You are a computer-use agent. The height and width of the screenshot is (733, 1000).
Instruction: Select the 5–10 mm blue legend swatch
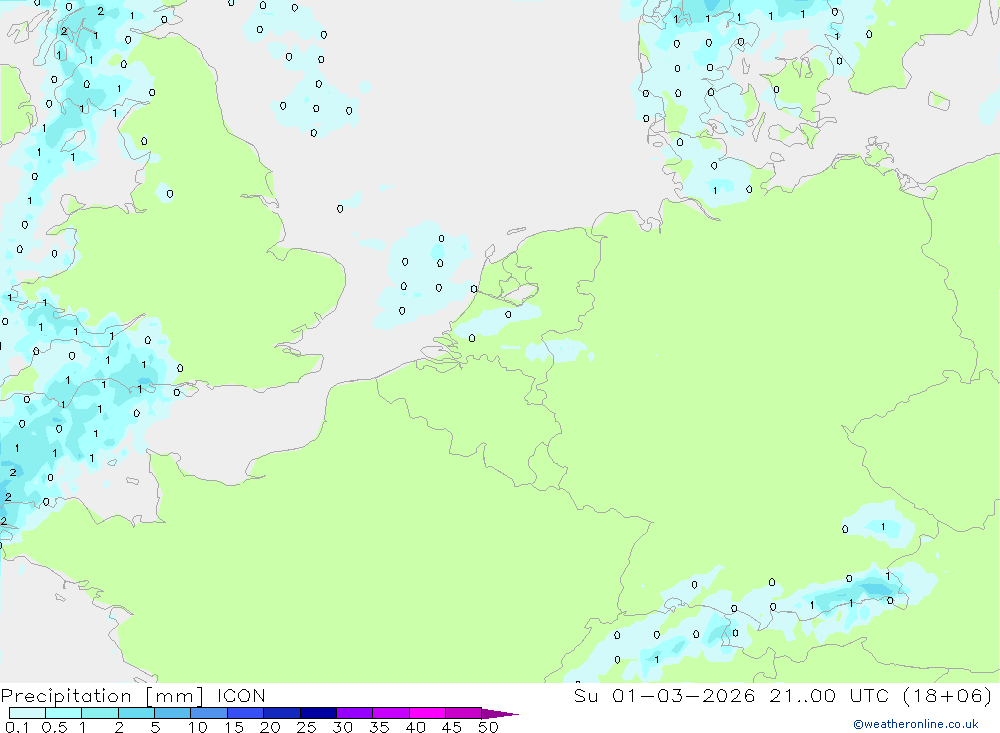click(x=173, y=713)
